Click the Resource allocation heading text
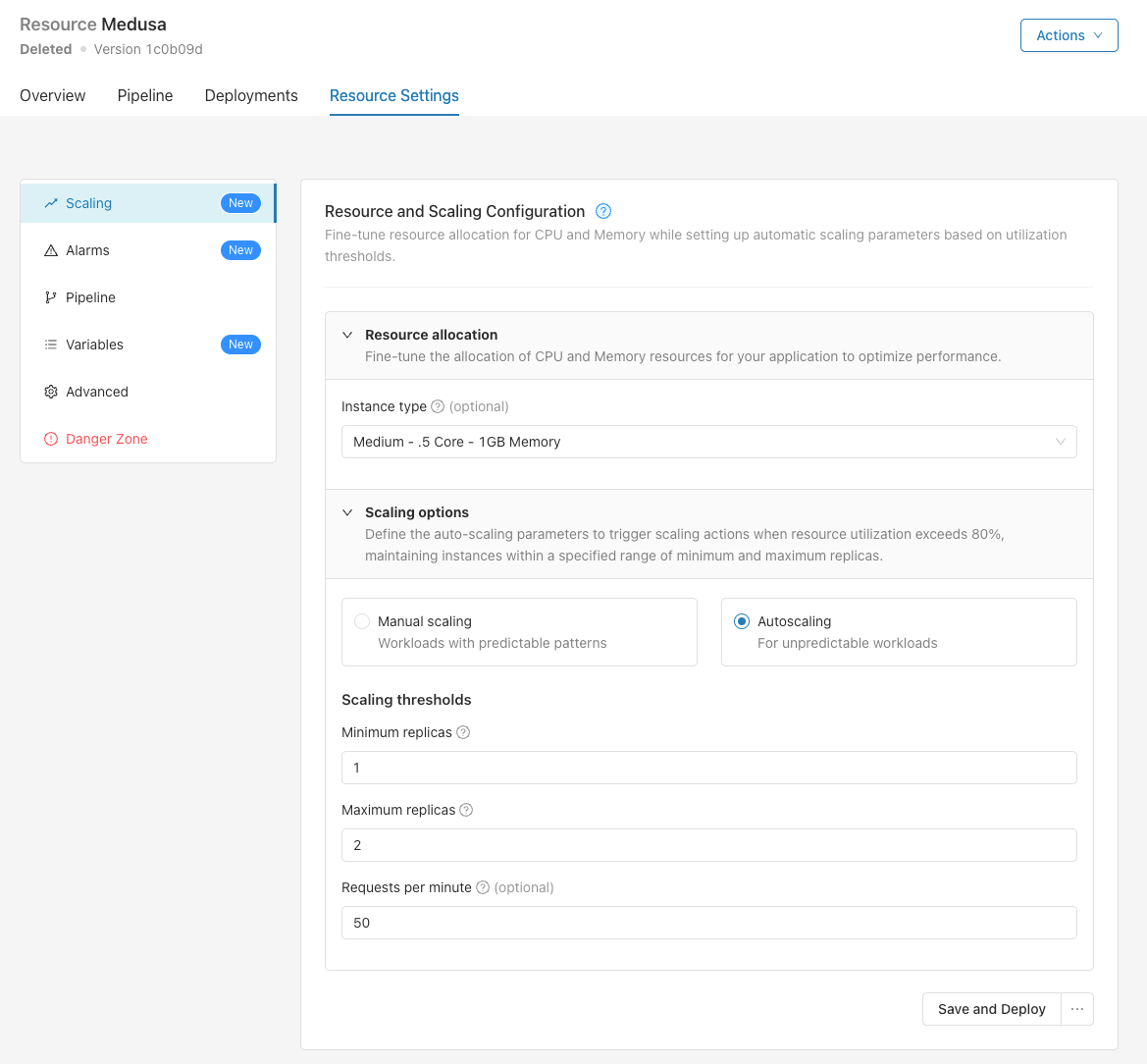This screenshot has width=1147, height=1064. point(431,335)
